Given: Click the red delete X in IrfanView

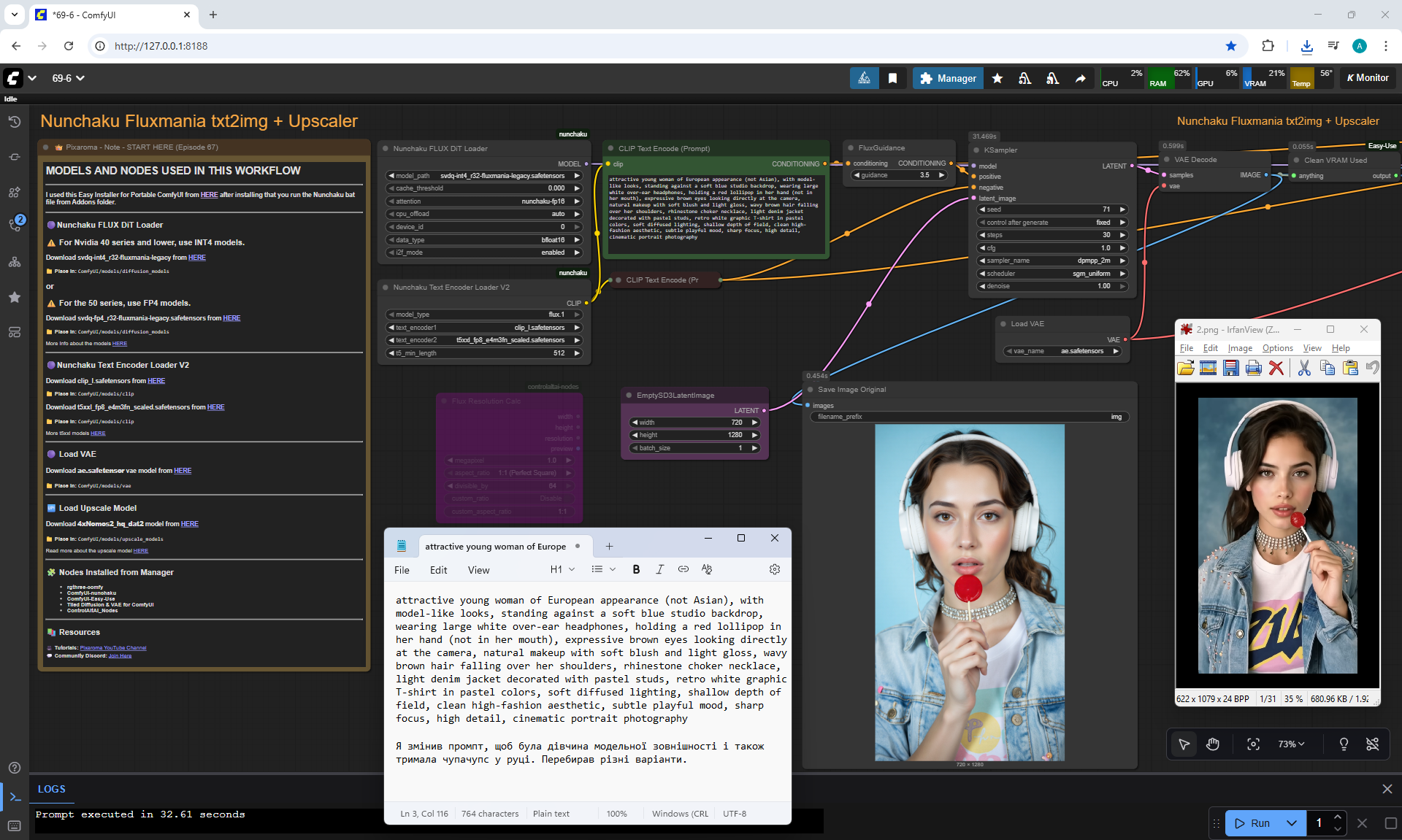Looking at the screenshot, I should coord(1276,368).
